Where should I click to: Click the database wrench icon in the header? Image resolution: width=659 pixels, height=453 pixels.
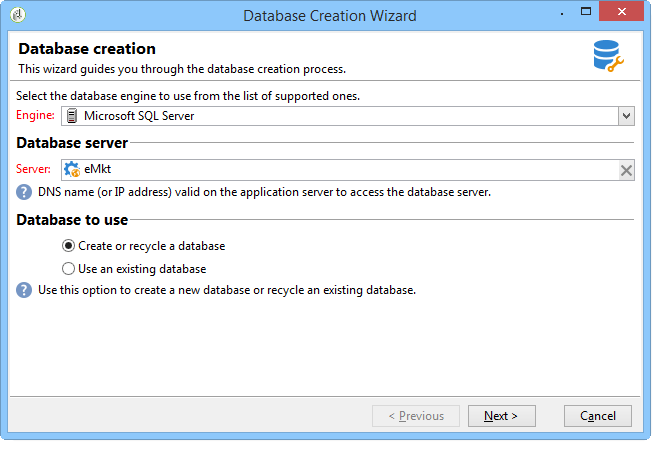pos(608,56)
